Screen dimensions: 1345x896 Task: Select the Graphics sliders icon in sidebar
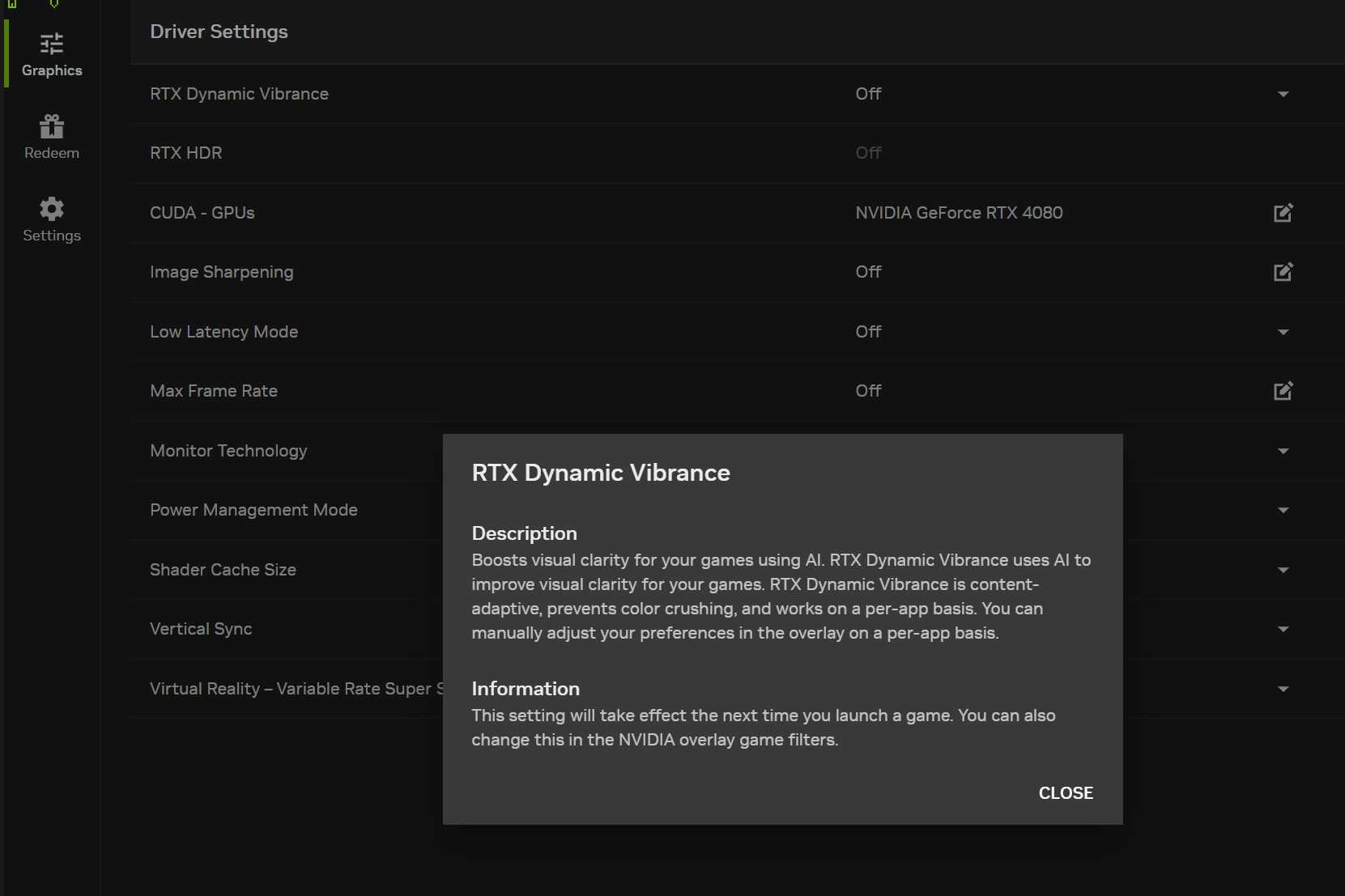[x=51, y=45]
